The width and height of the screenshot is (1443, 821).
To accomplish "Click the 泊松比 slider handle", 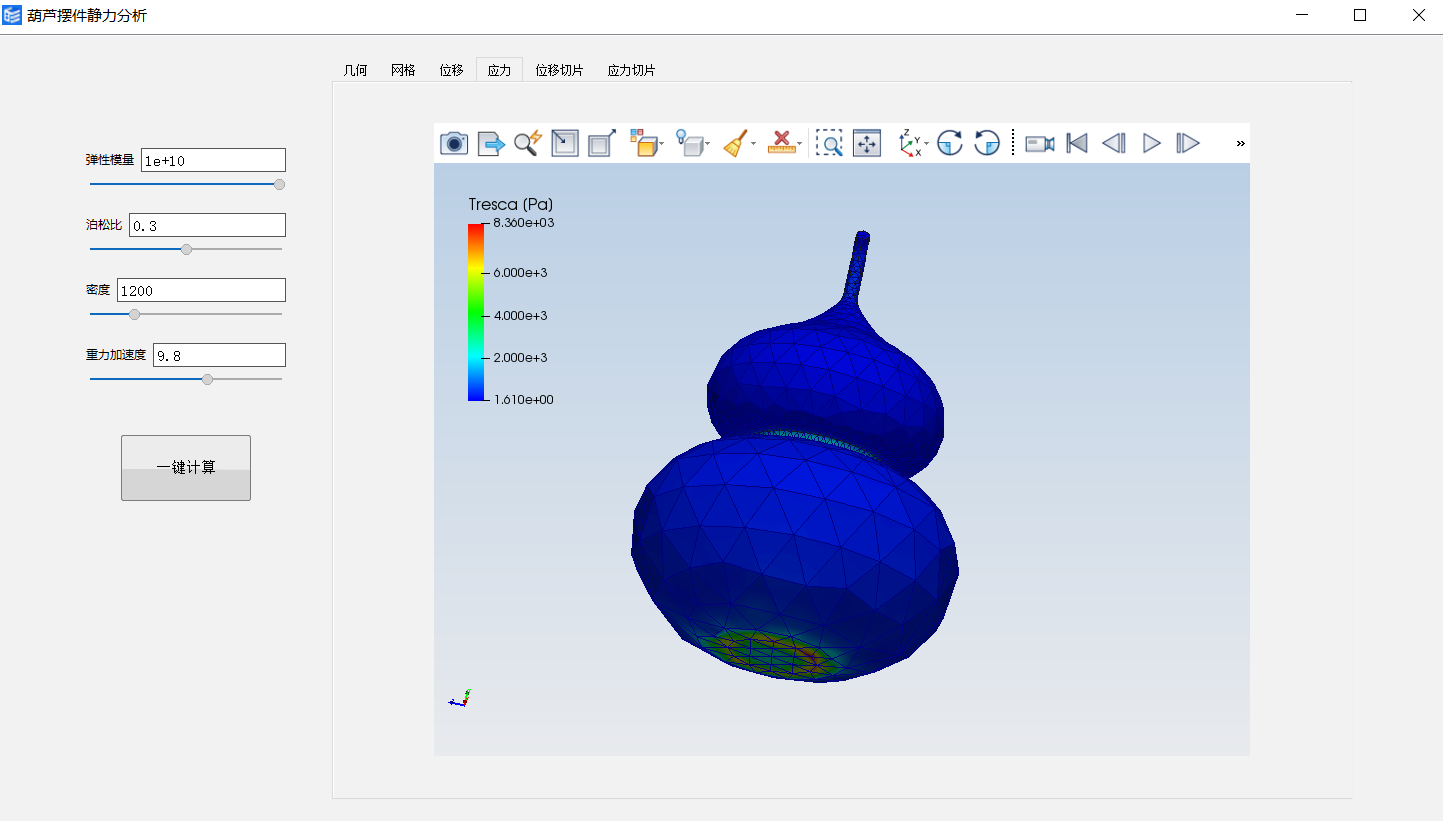I will (186, 249).
